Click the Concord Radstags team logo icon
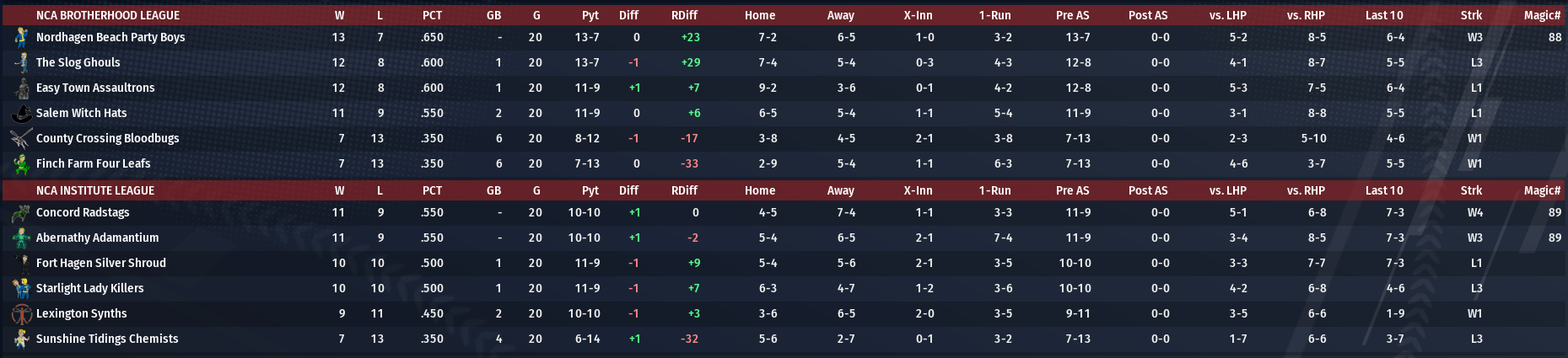Image resolution: width=1568 pixels, height=358 pixels. coord(21,212)
